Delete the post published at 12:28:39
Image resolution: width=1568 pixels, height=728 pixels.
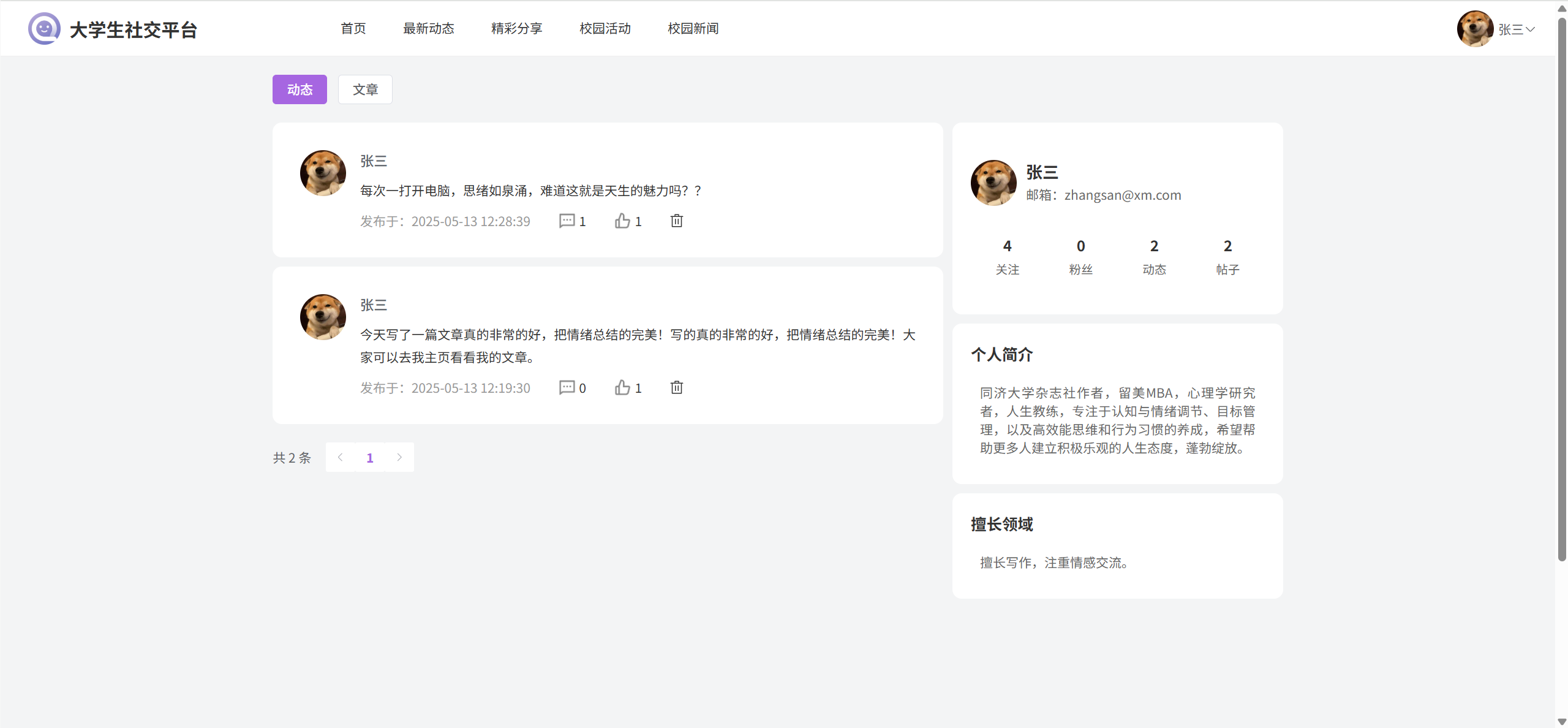tap(676, 221)
